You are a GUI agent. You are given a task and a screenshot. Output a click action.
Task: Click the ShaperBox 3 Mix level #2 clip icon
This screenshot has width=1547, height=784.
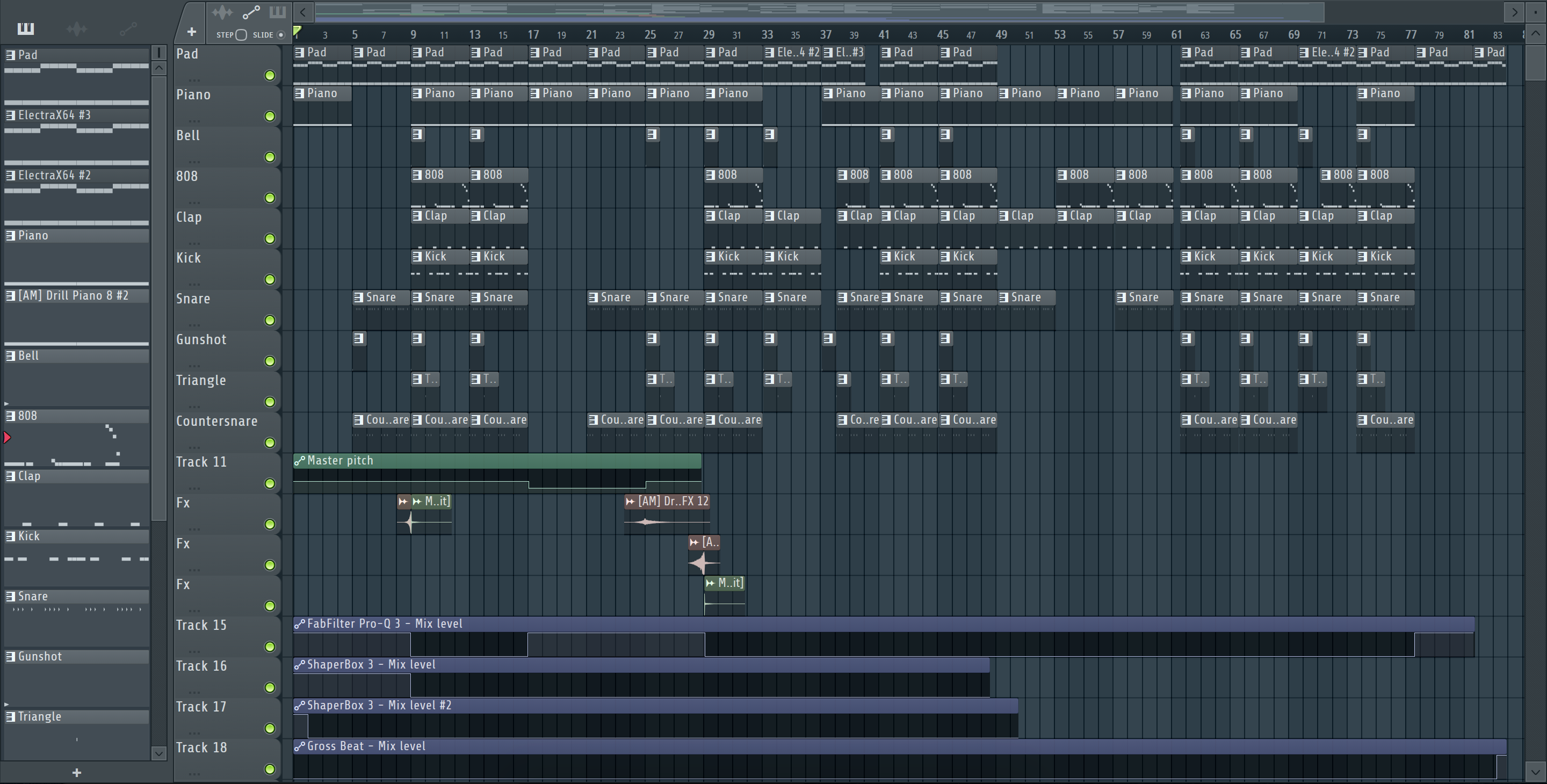[x=299, y=706]
